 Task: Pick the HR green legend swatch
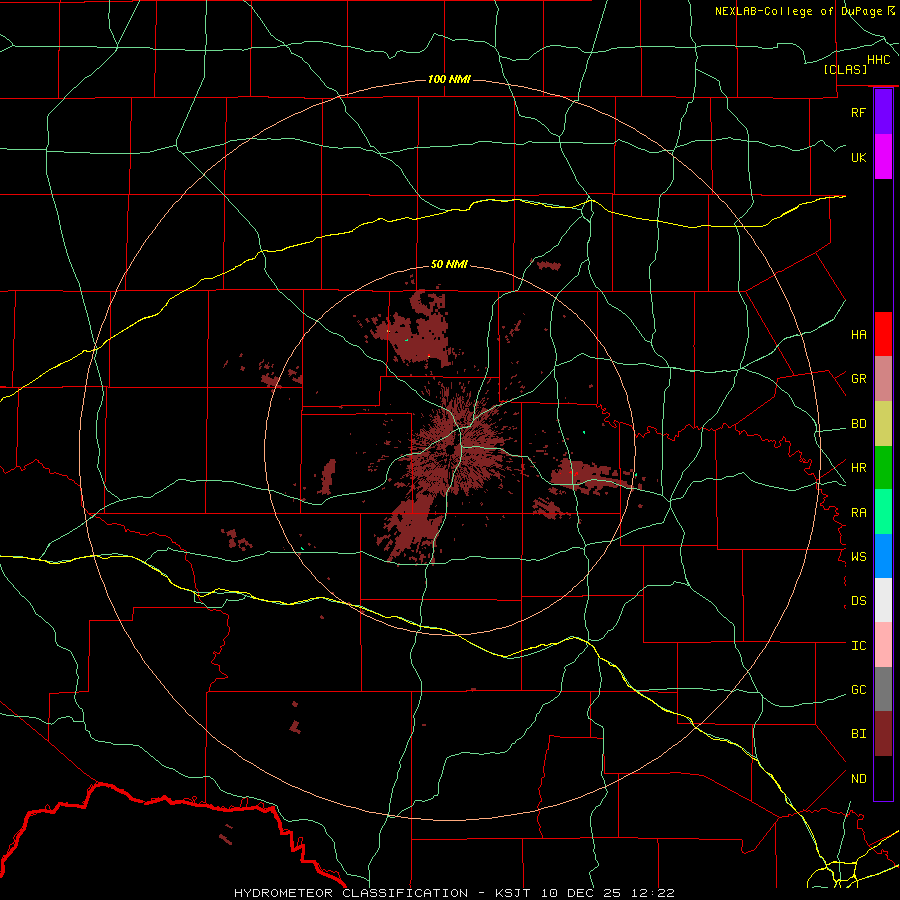click(883, 468)
